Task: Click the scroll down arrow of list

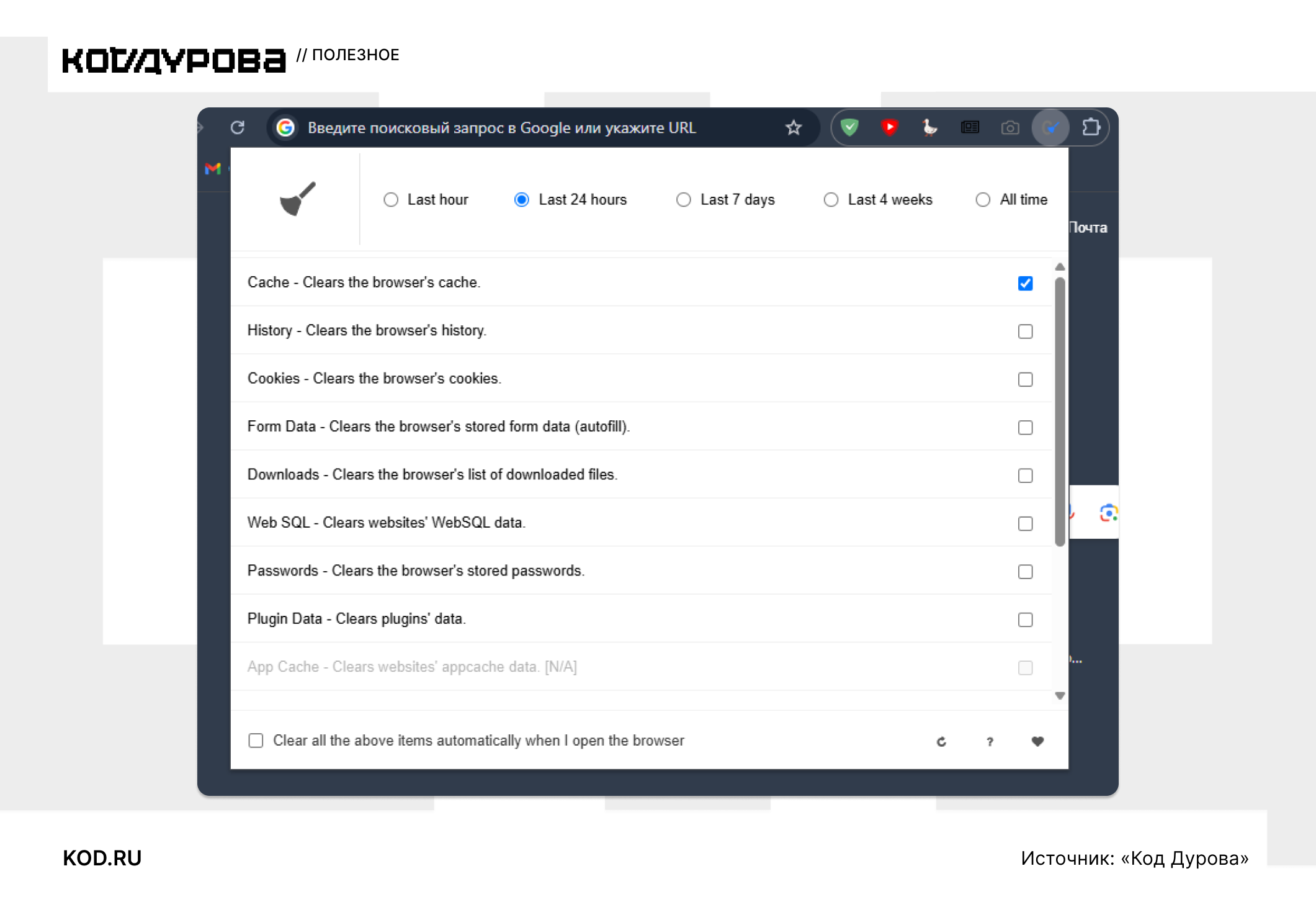Action: tap(1060, 696)
